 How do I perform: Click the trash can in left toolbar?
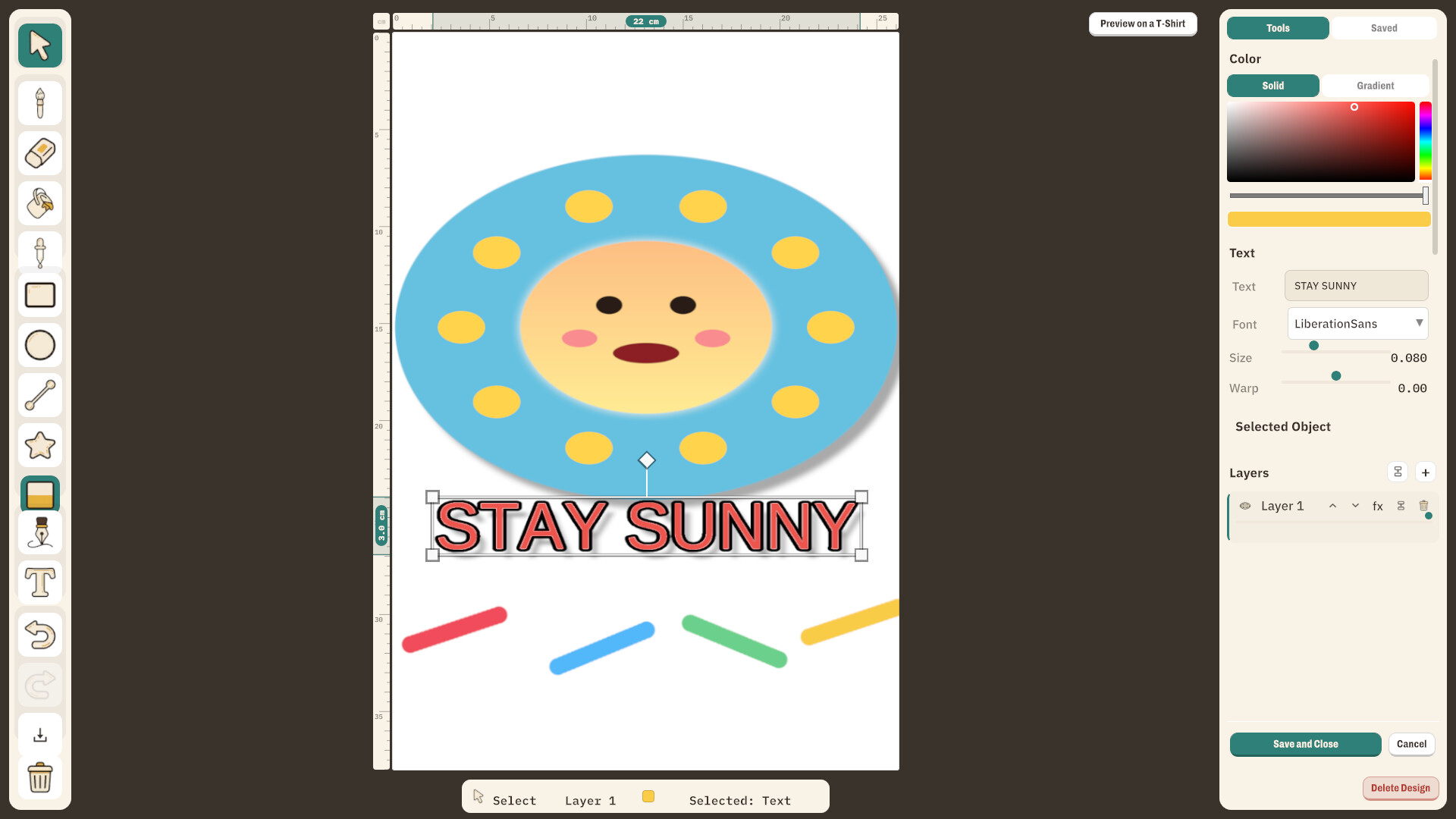pos(40,777)
